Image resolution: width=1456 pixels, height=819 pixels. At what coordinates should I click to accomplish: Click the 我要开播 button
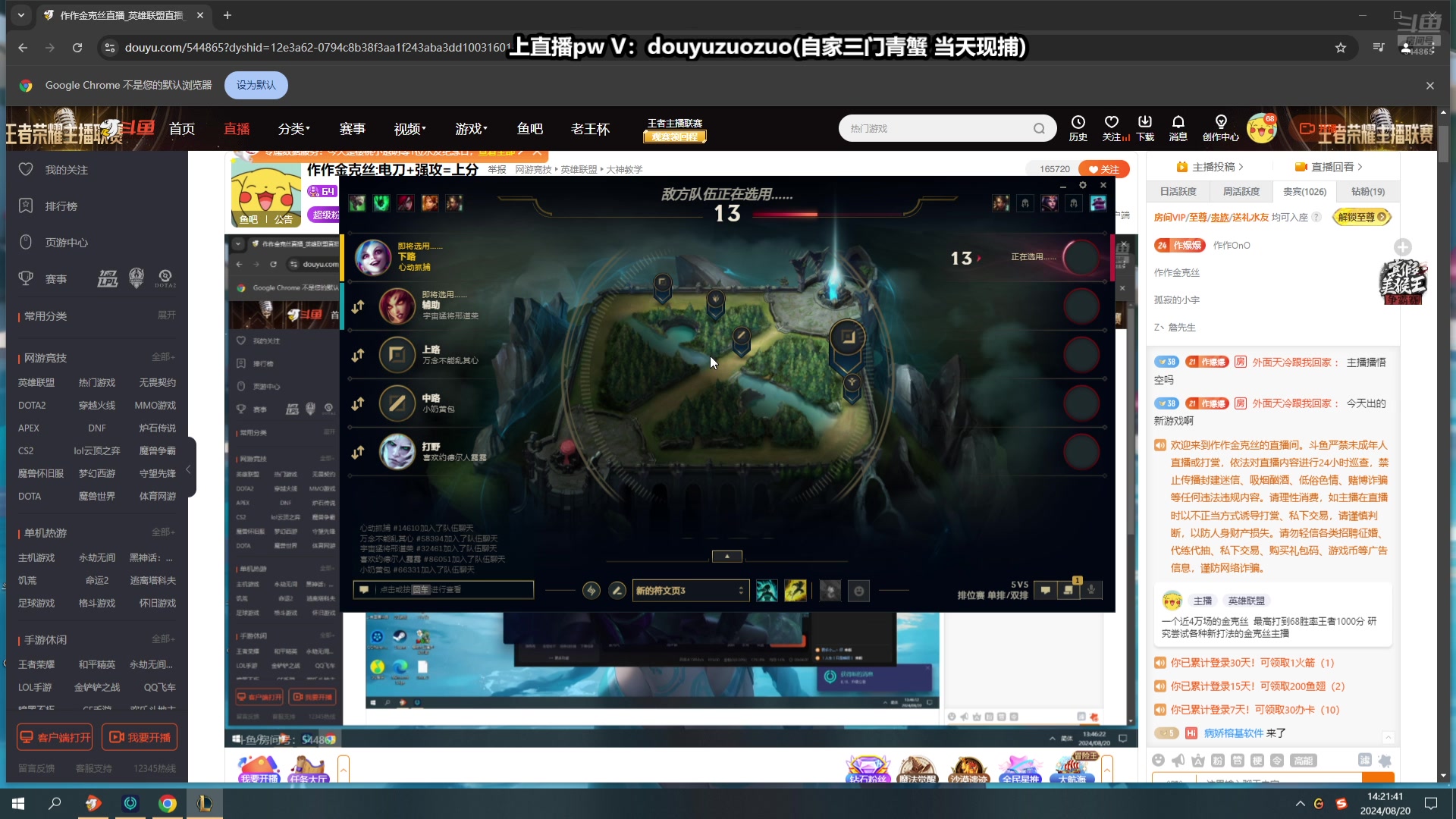(140, 736)
